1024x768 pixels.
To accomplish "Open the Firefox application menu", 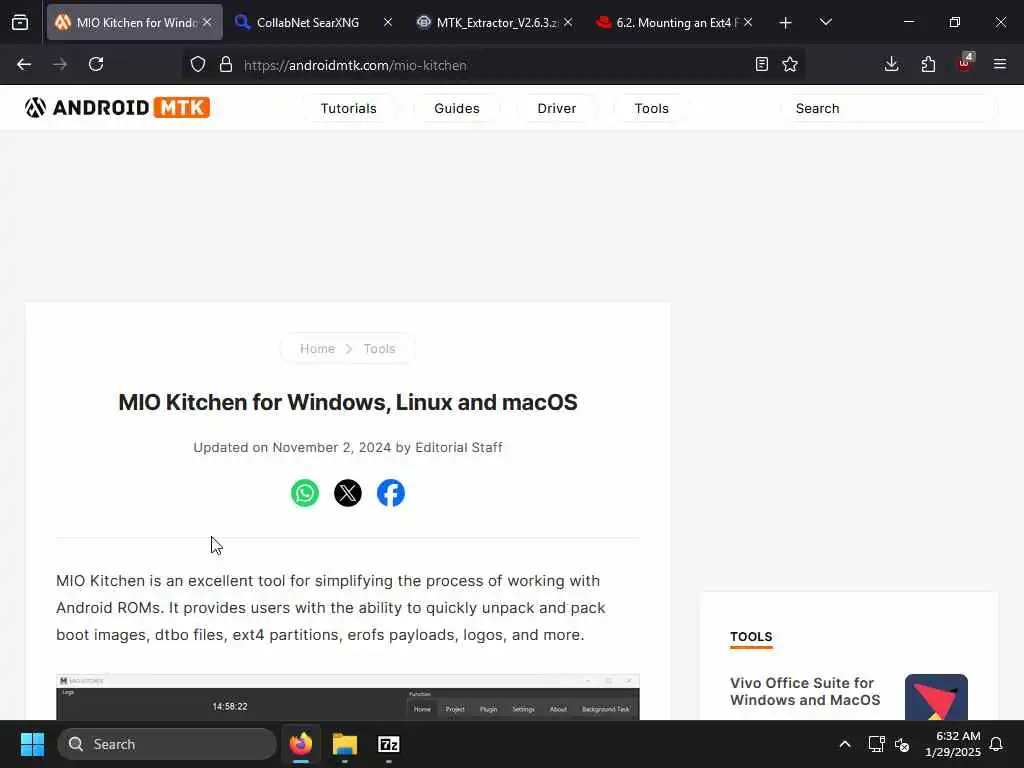I will pyautogui.click(x=1000, y=64).
